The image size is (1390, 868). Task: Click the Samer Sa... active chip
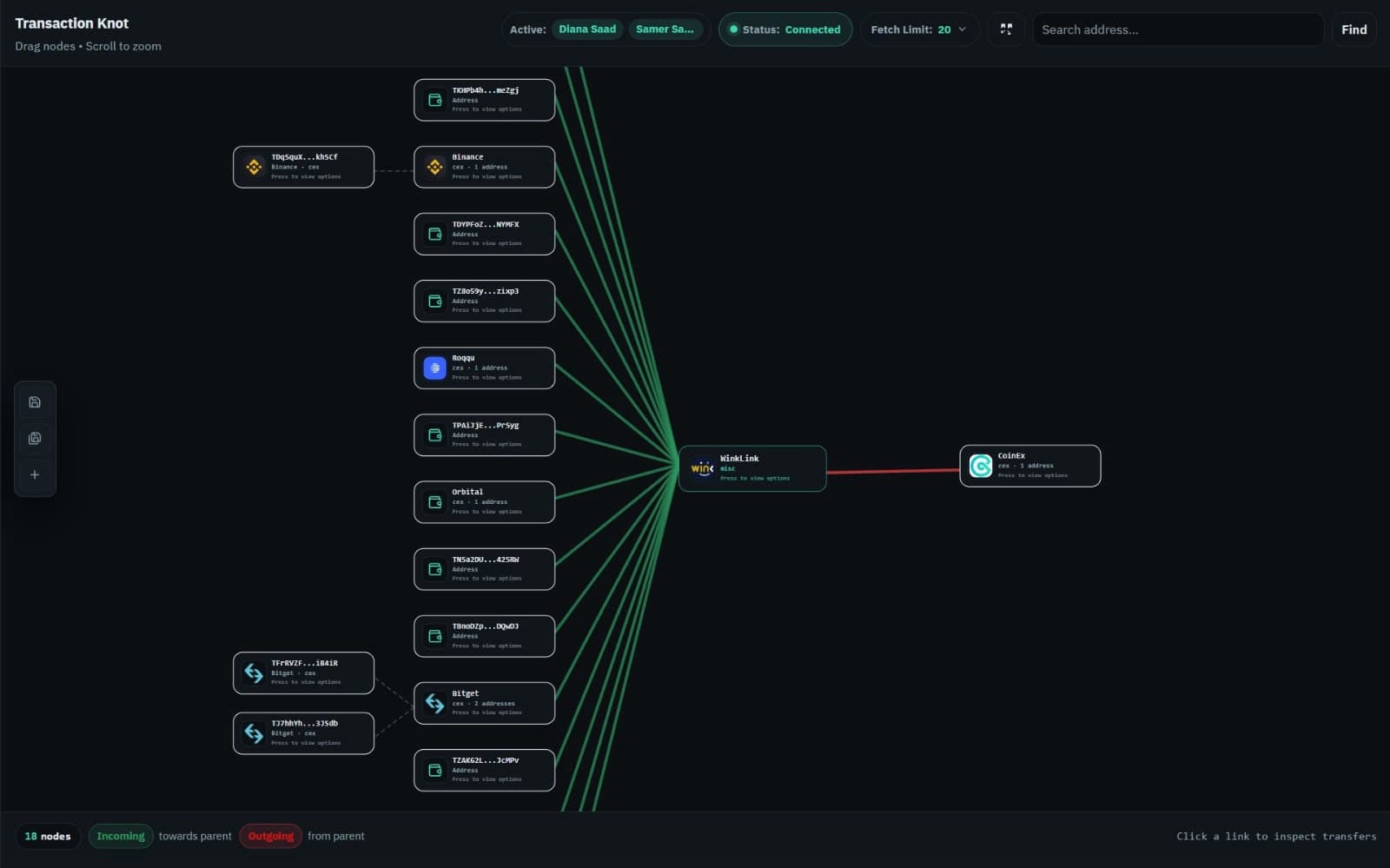(665, 30)
